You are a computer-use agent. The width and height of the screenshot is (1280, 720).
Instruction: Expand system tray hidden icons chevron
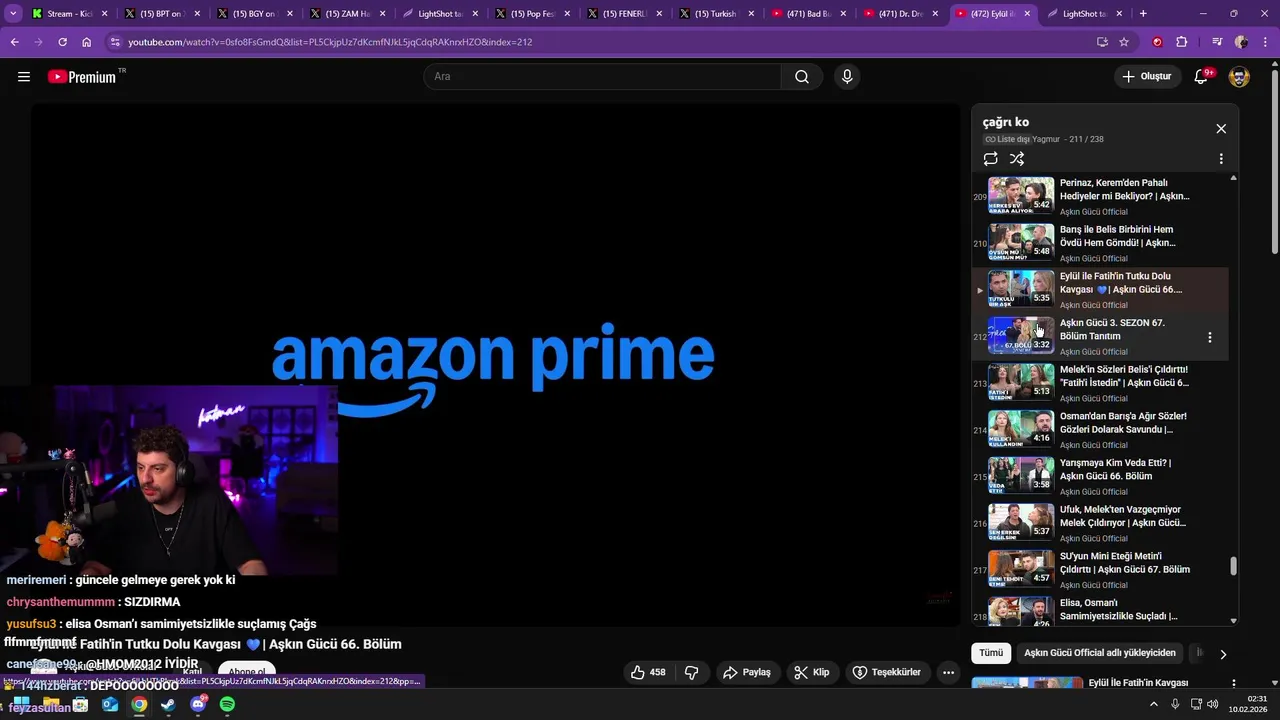[x=1153, y=704]
